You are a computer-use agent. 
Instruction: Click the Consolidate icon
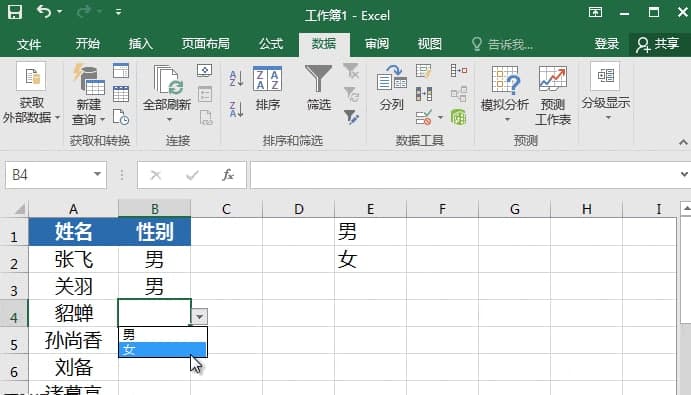click(459, 71)
